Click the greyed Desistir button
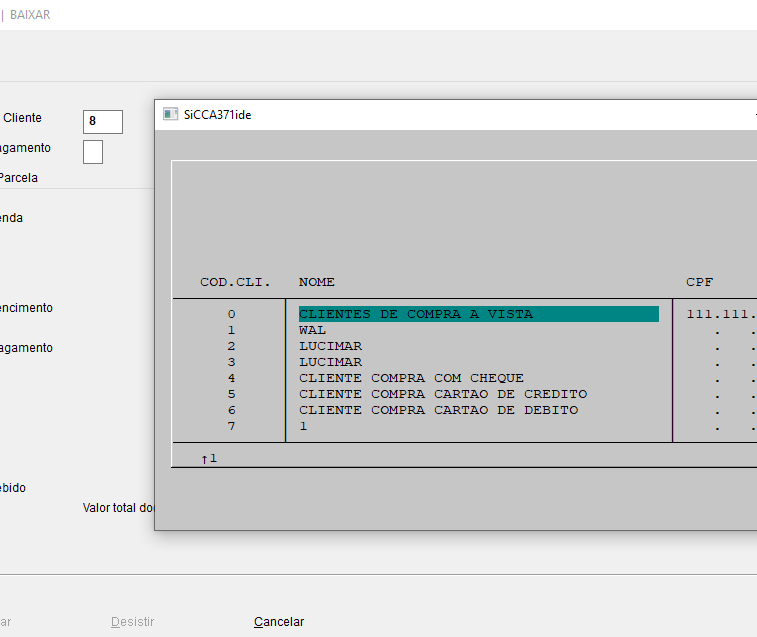 pyautogui.click(x=132, y=622)
